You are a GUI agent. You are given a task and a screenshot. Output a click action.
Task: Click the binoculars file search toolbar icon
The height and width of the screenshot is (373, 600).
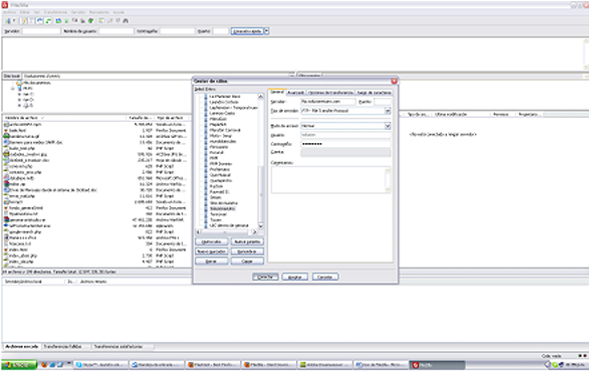point(126,21)
